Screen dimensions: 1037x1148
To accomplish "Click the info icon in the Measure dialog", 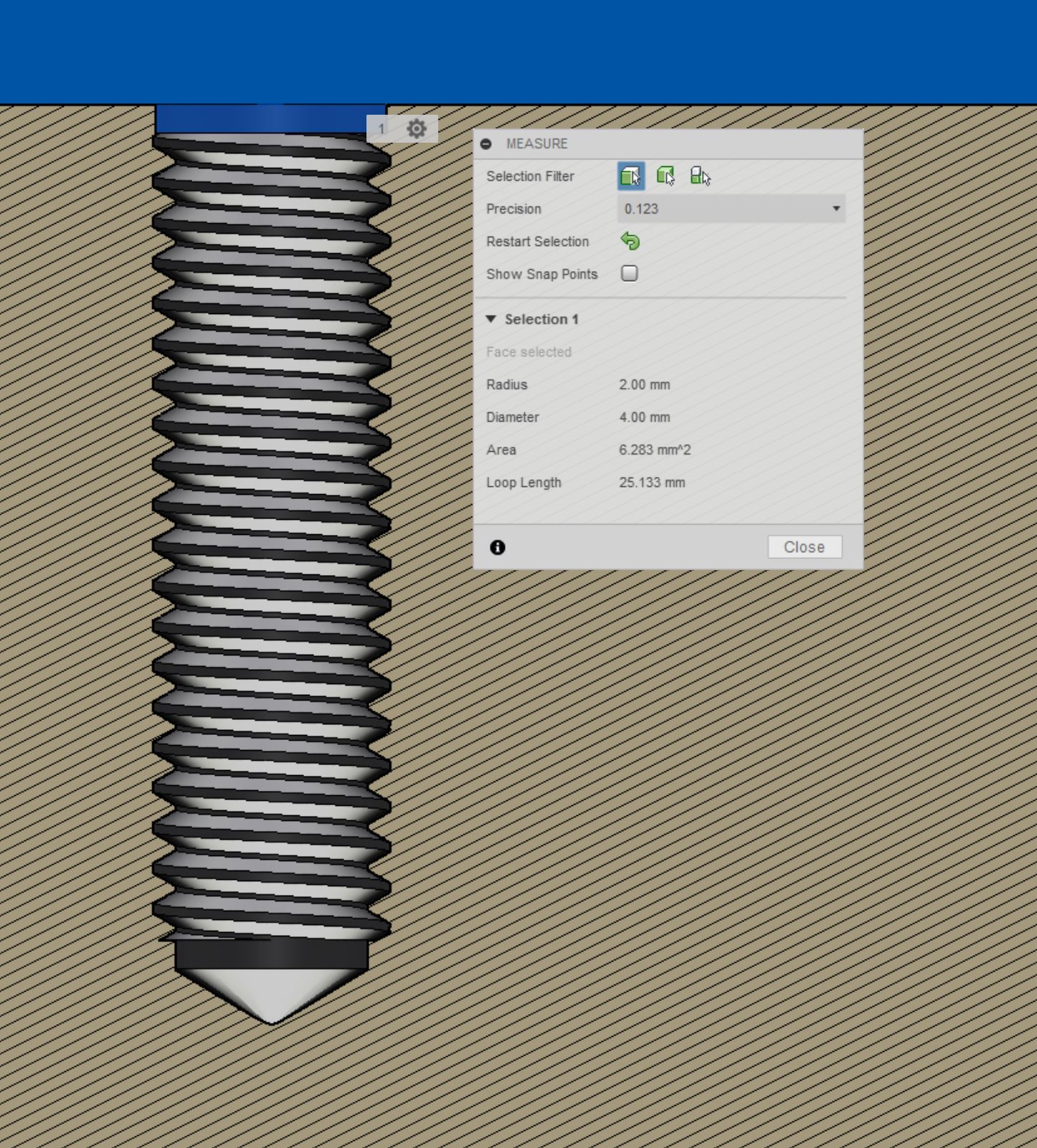I will (498, 548).
